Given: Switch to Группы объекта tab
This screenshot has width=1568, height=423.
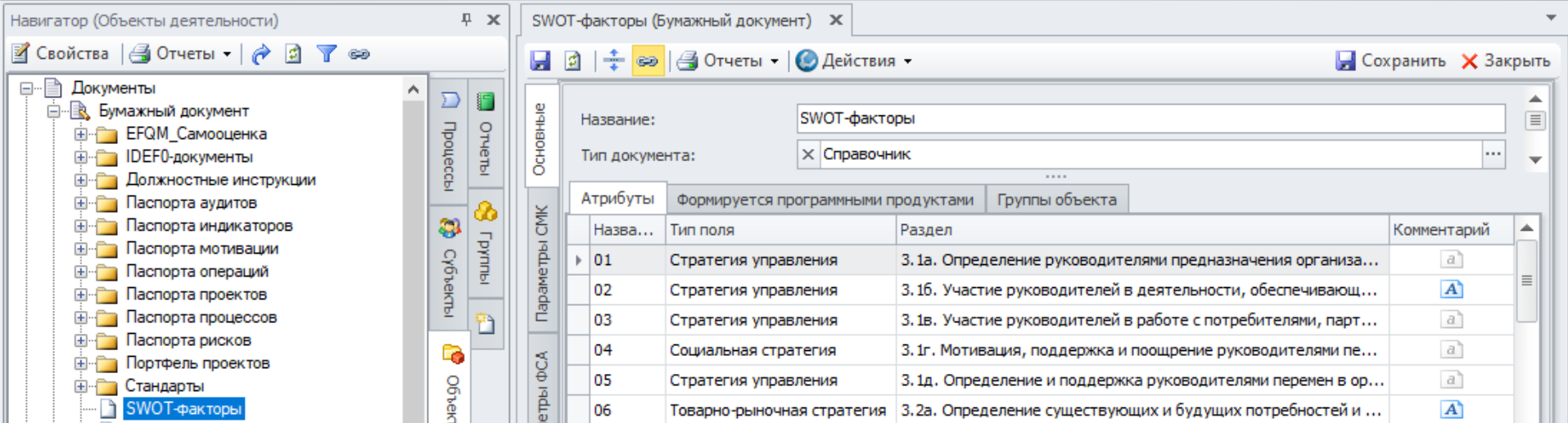Looking at the screenshot, I should 1056,200.
